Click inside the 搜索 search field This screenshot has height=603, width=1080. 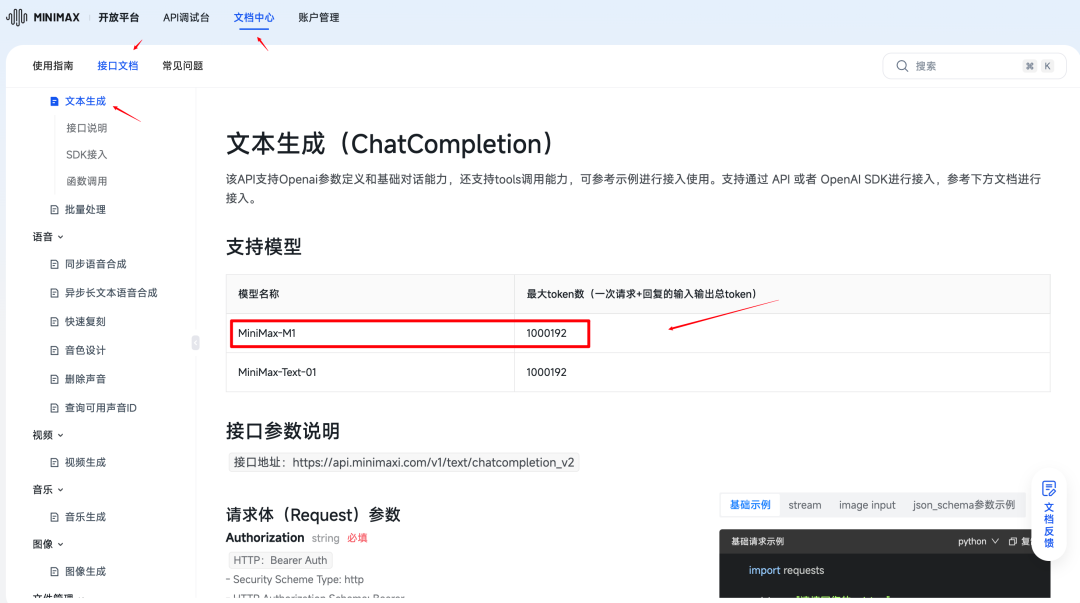point(950,65)
